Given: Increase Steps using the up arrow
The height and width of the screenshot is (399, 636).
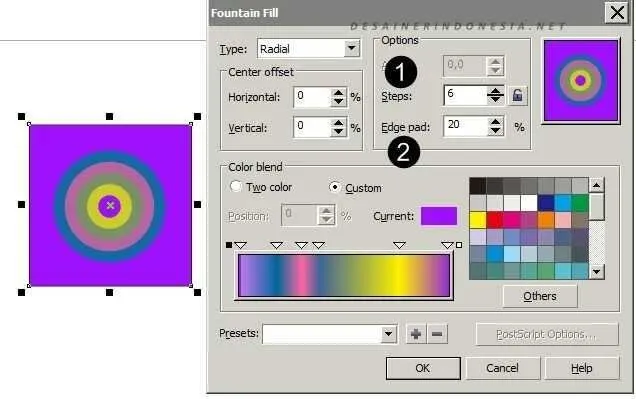Looking at the screenshot, I should [x=495, y=90].
